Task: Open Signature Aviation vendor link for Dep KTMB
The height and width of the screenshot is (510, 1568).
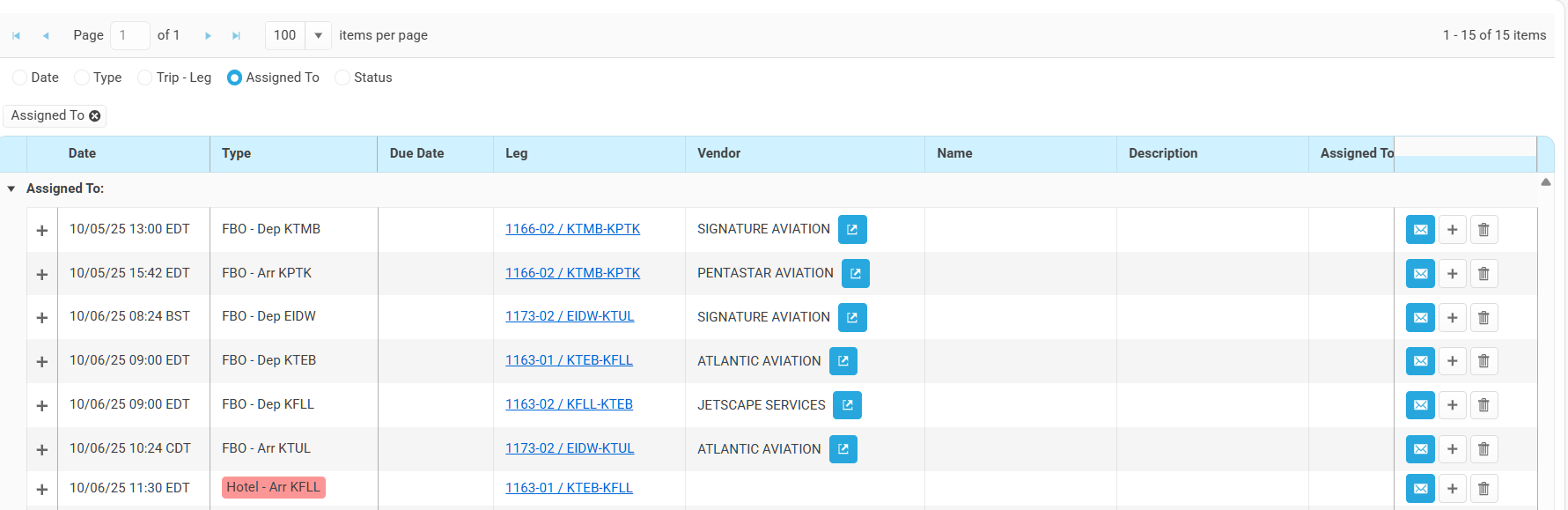Action: coord(851,230)
